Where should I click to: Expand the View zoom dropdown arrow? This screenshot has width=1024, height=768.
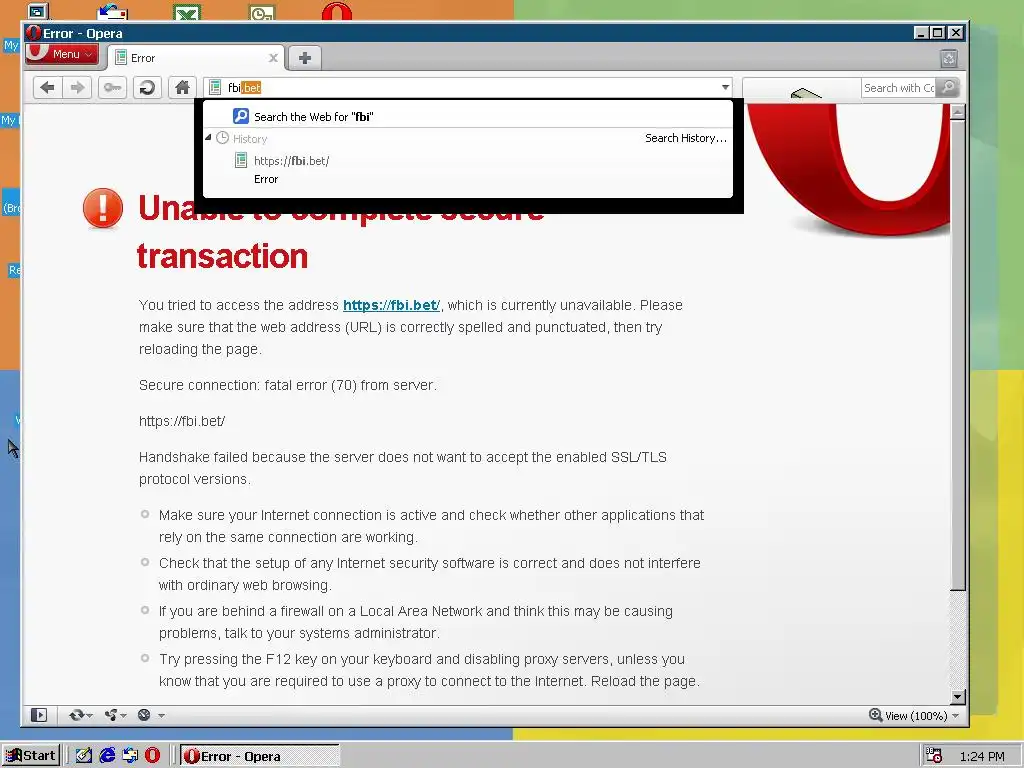956,716
